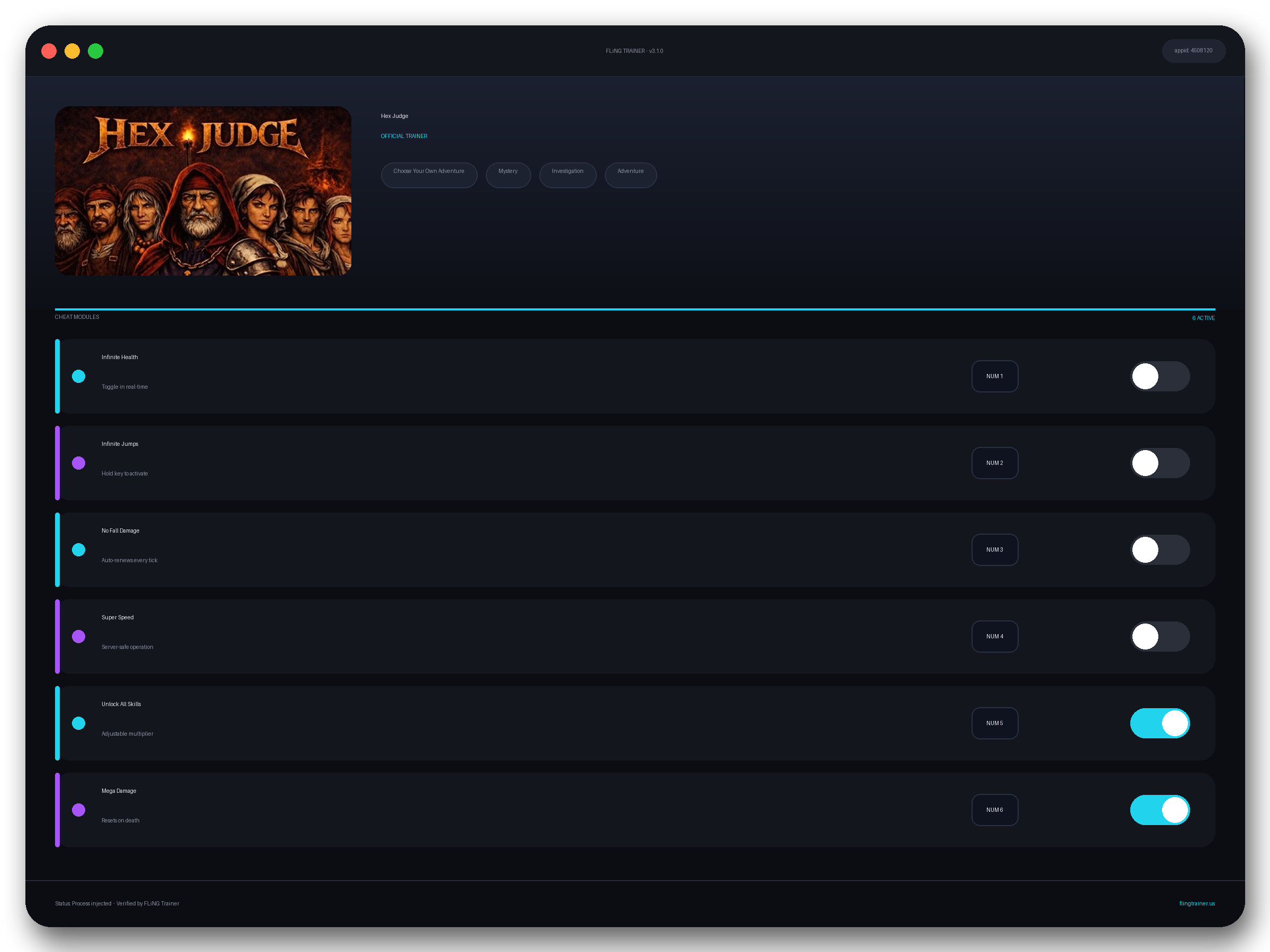Select the Mystery genre tag

point(508,175)
